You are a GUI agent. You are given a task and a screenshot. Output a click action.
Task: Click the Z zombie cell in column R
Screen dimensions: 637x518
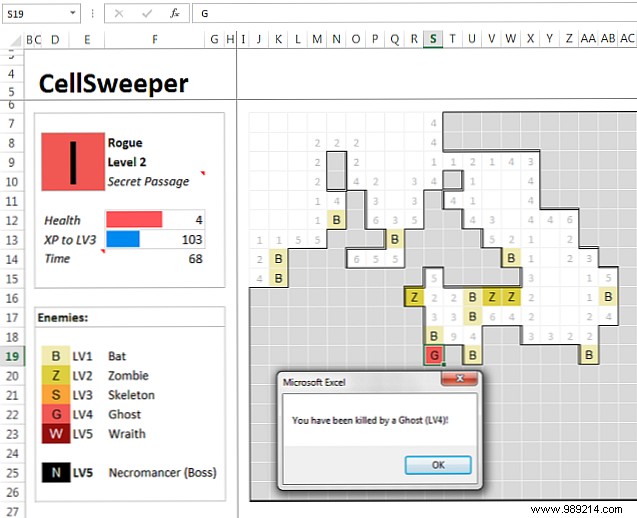click(x=414, y=297)
